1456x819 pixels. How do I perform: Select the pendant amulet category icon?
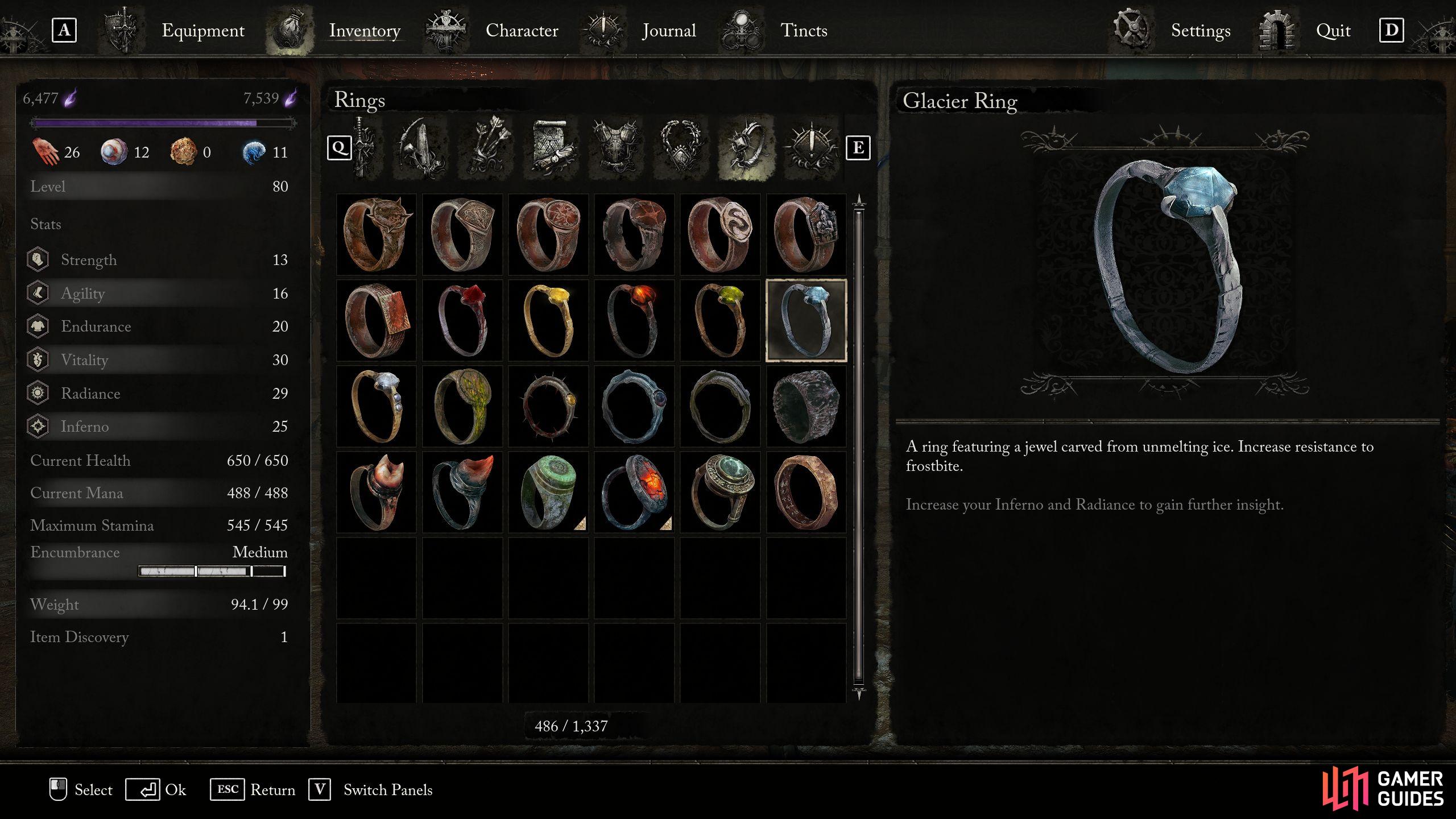coord(681,147)
